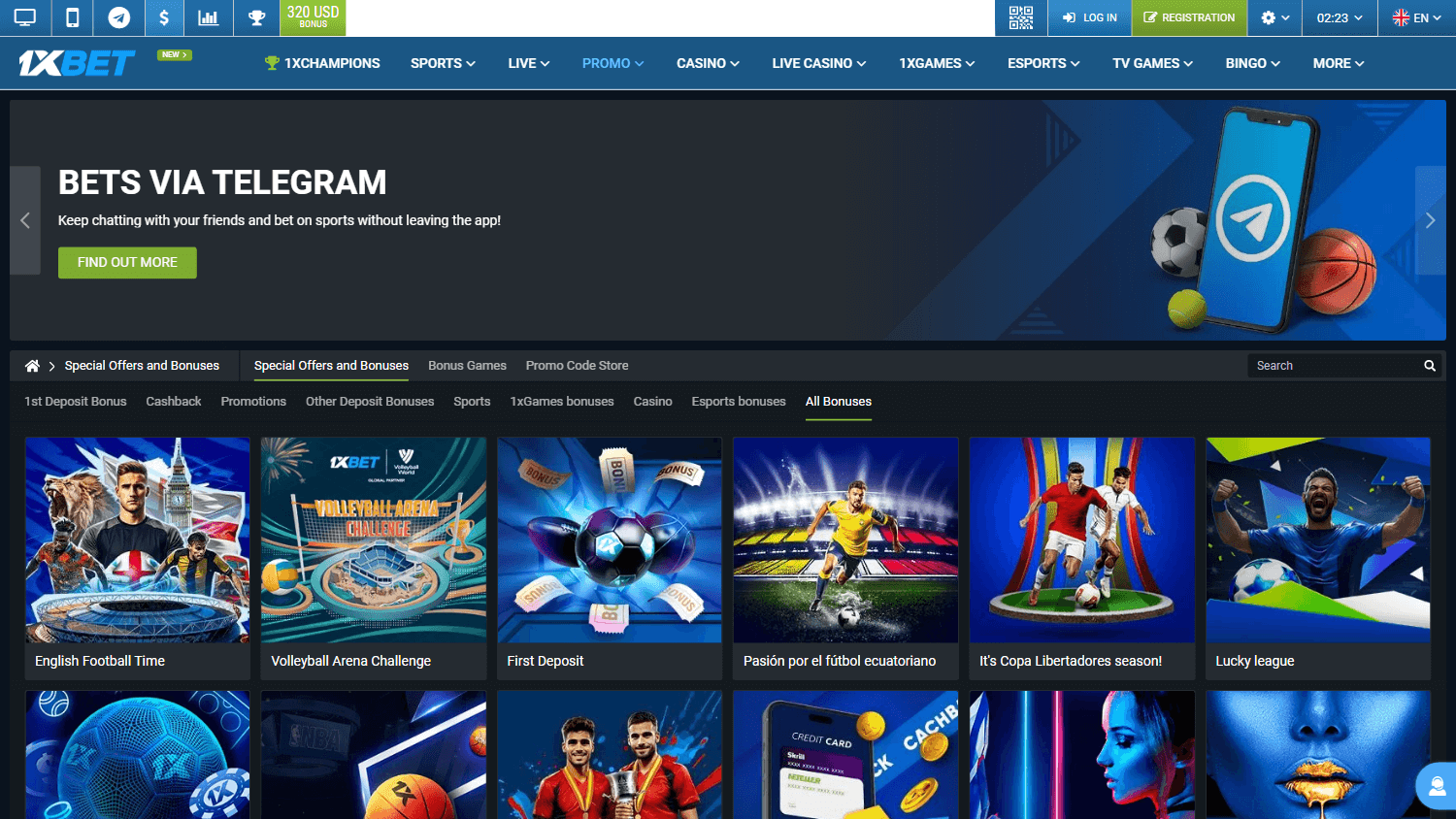
Task: Click the trophy results icon
Action: (x=257, y=17)
